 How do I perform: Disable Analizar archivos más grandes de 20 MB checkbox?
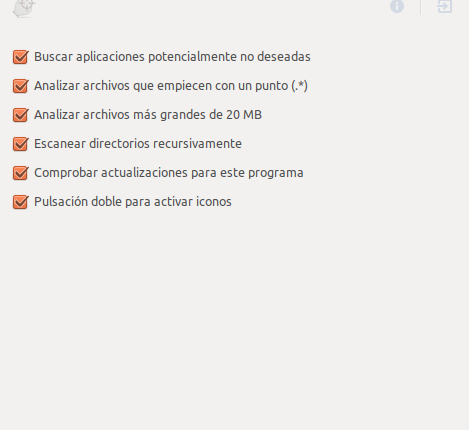pyautogui.click(x=20, y=115)
